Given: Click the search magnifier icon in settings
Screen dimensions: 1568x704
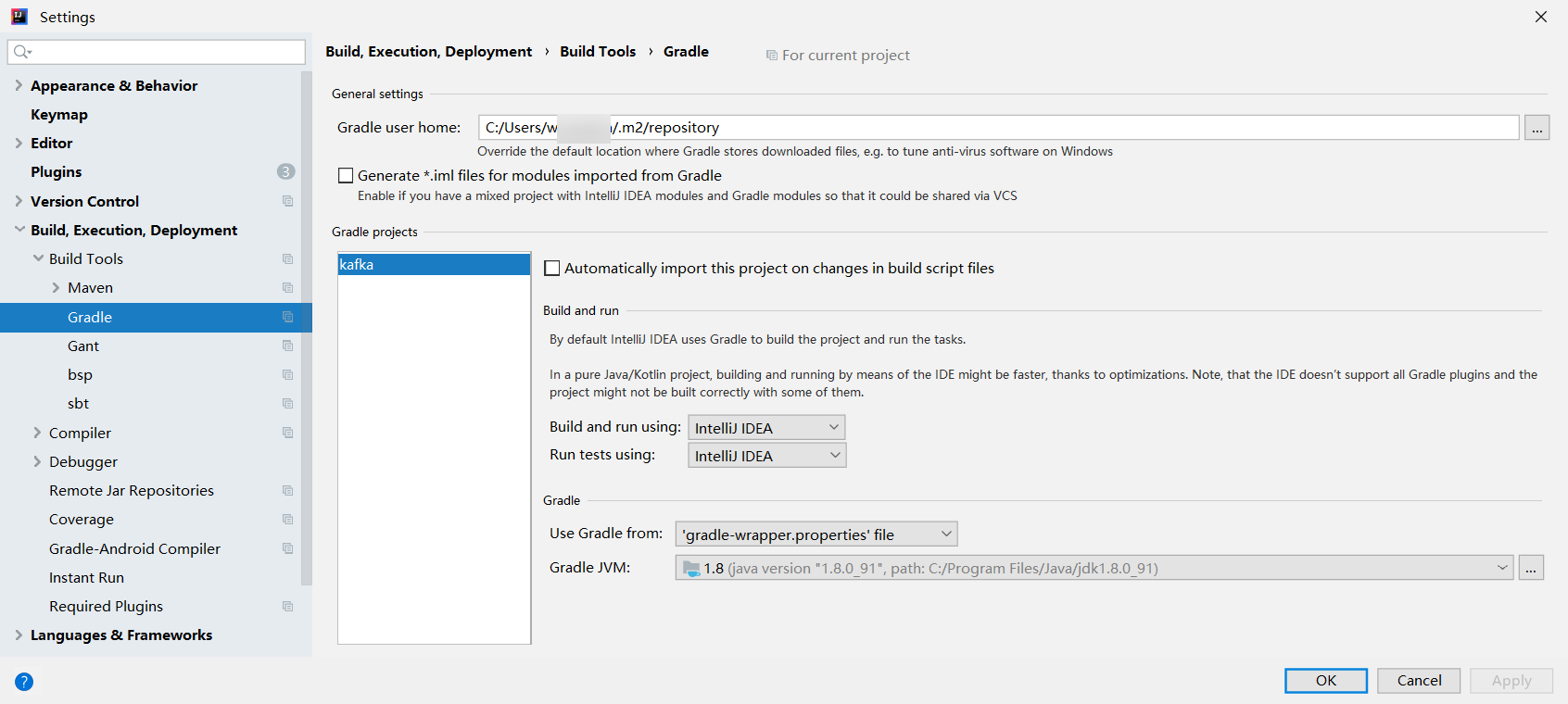Looking at the screenshot, I should [22, 52].
